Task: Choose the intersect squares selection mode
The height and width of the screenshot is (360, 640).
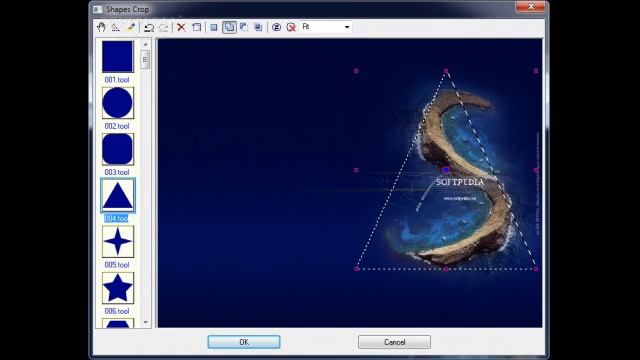Action: (x=258, y=27)
